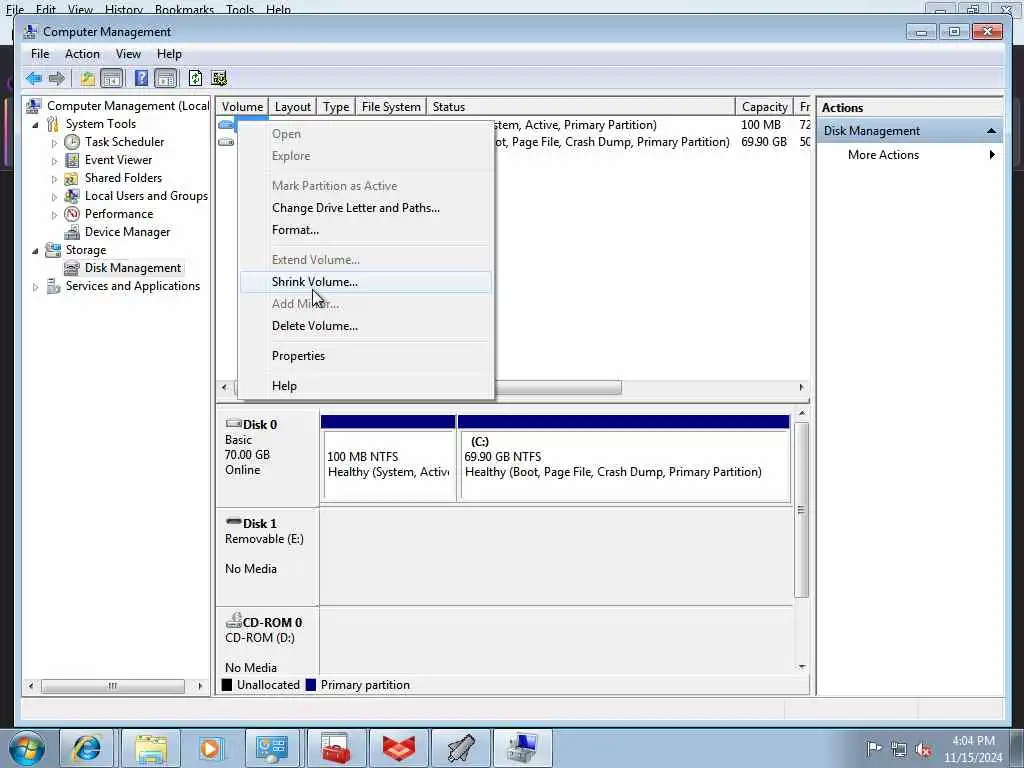Click the Back arrow toolbar icon
Image resolution: width=1024 pixels, height=768 pixels.
33,79
